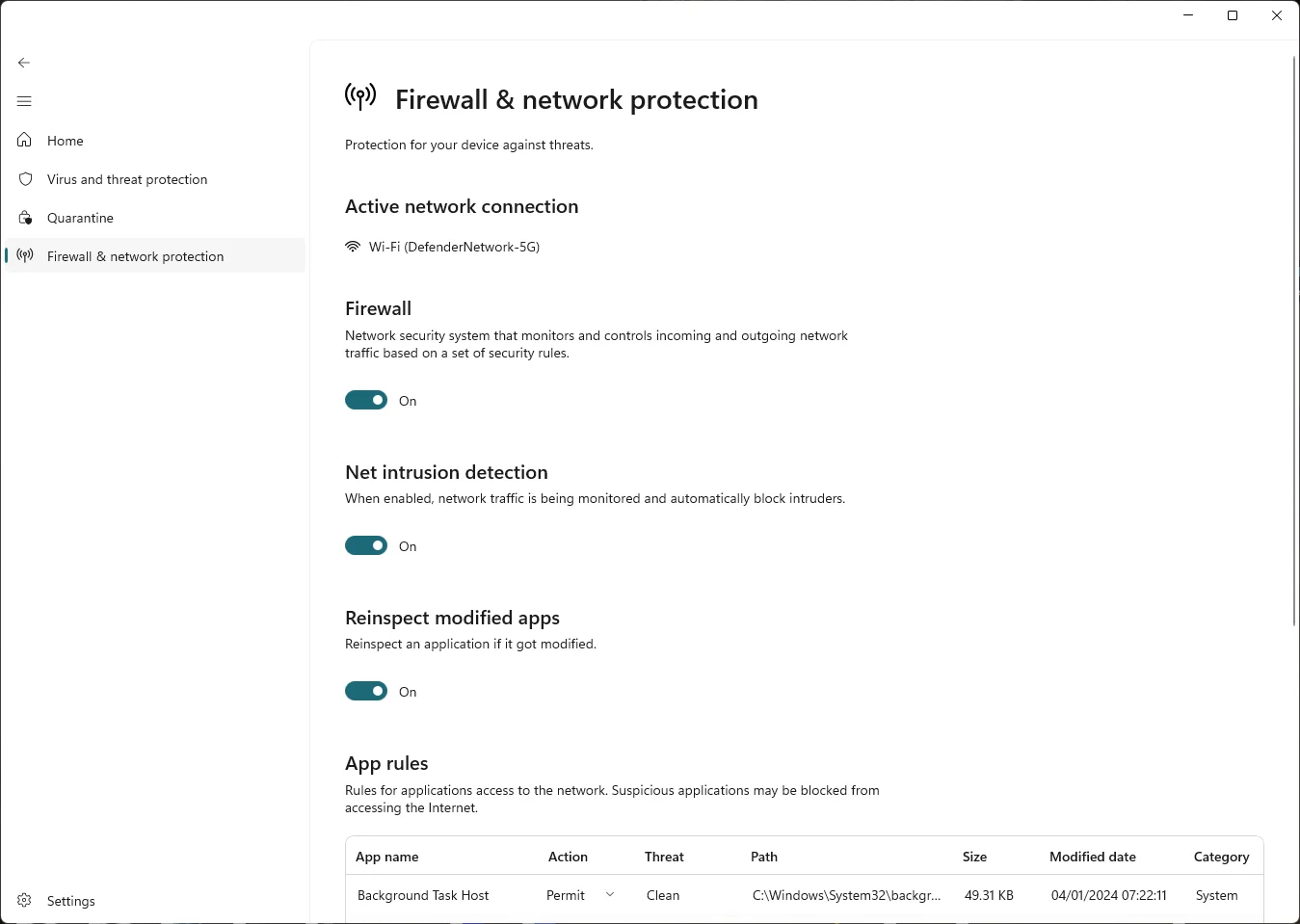1300x924 pixels.
Task: Click the back arrow icon
Action: [x=24, y=63]
